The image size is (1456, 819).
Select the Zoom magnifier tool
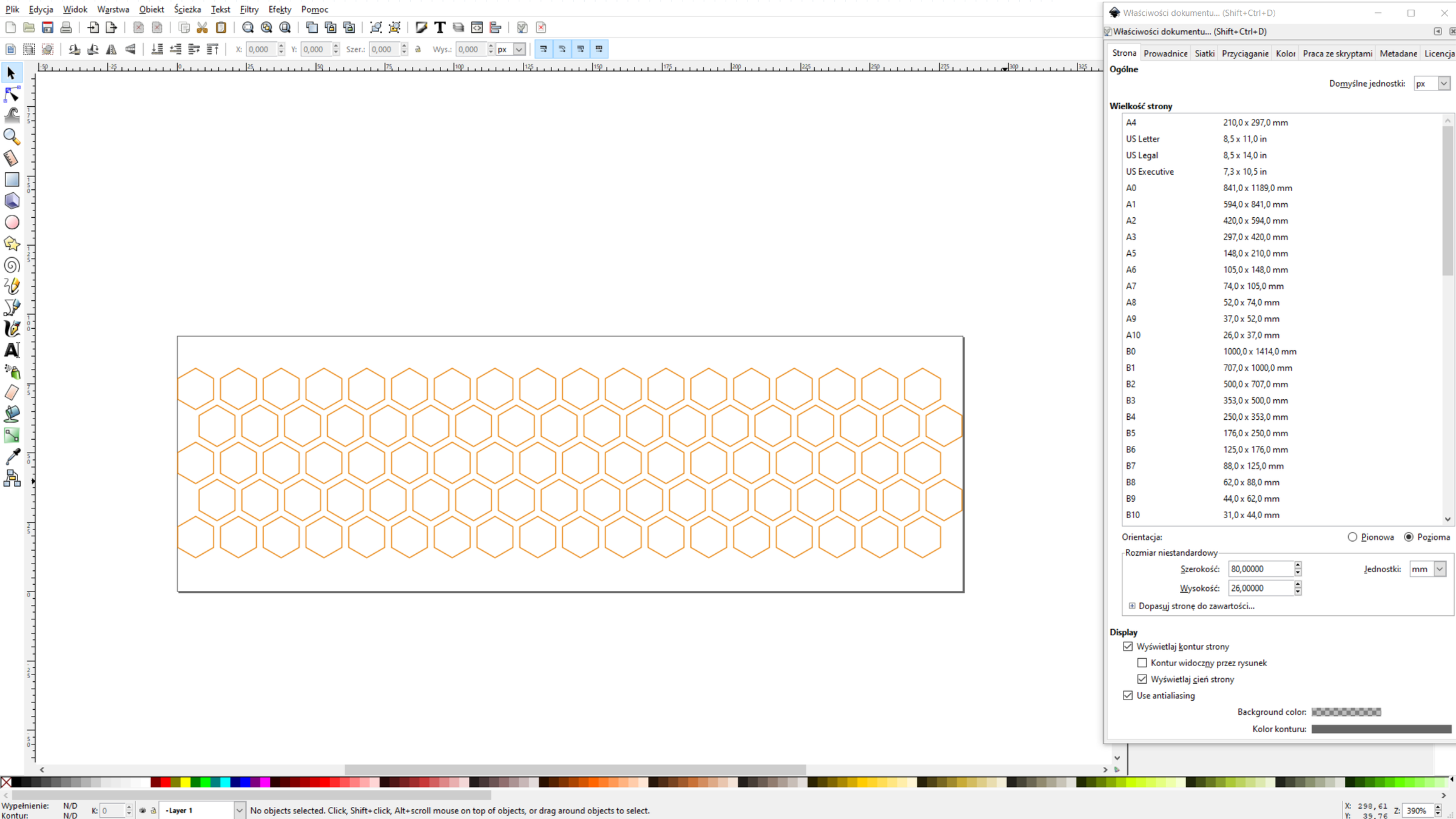coord(12,136)
